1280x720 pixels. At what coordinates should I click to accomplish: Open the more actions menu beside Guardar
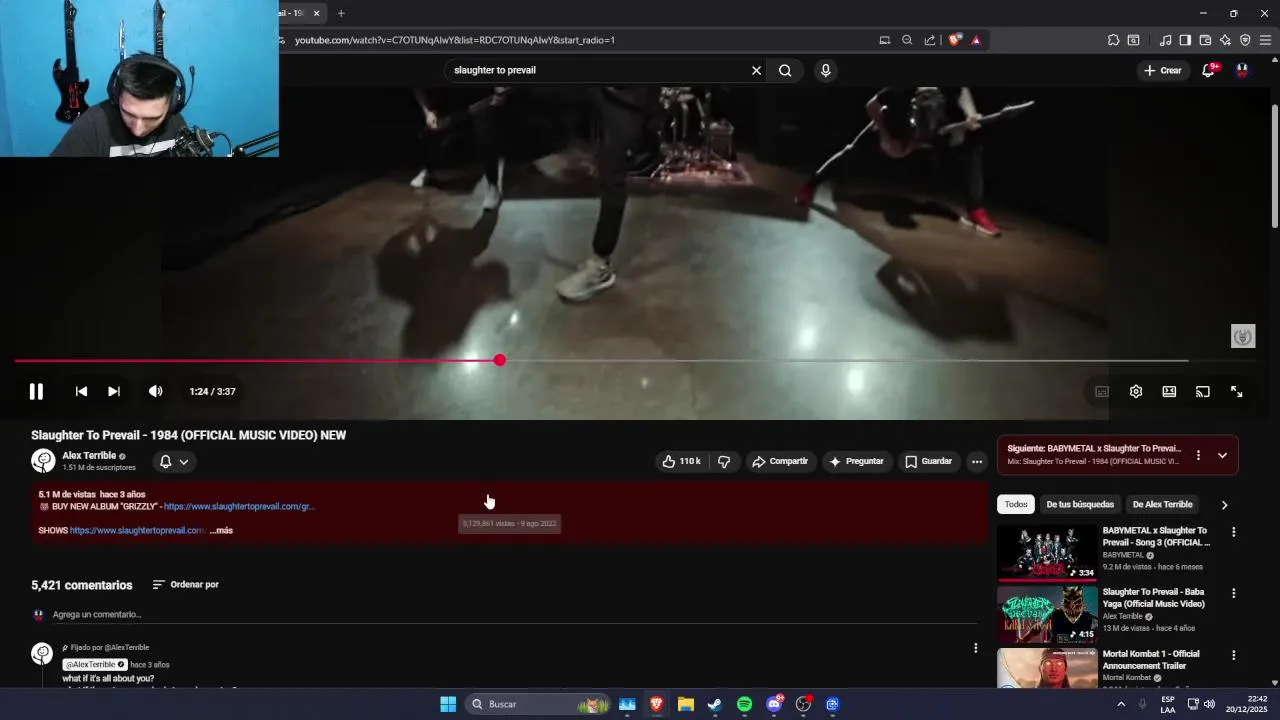[x=977, y=461]
